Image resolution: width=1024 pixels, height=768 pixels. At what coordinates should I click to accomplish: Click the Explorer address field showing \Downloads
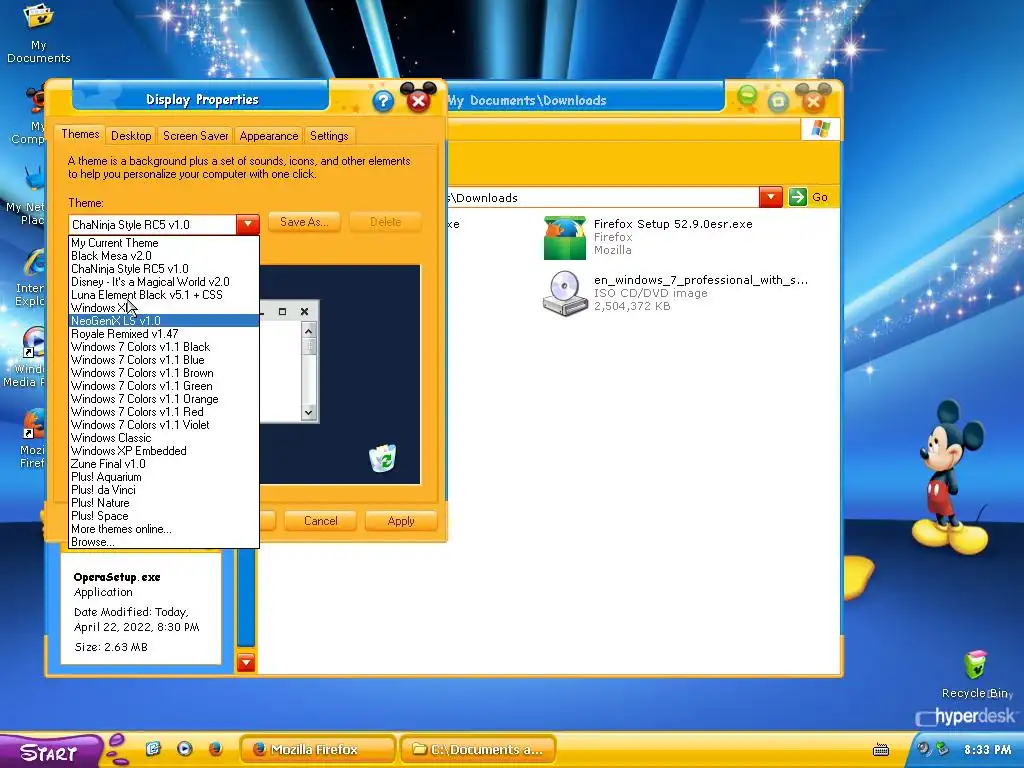click(x=603, y=197)
